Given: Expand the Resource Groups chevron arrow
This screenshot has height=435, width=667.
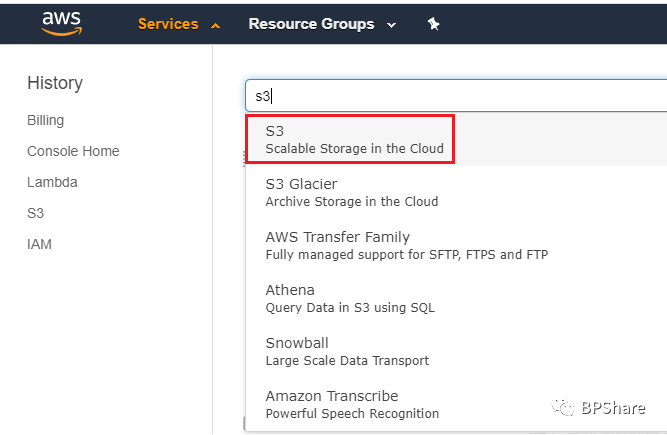Looking at the screenshot, I should 391,25.
